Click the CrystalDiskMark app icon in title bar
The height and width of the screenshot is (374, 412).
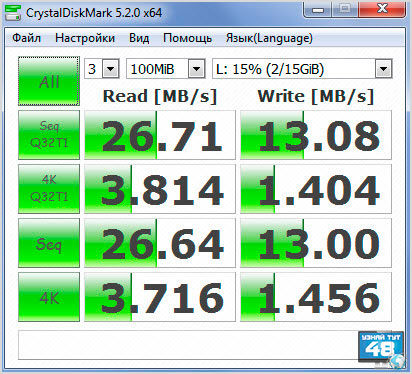click(13, 13)
